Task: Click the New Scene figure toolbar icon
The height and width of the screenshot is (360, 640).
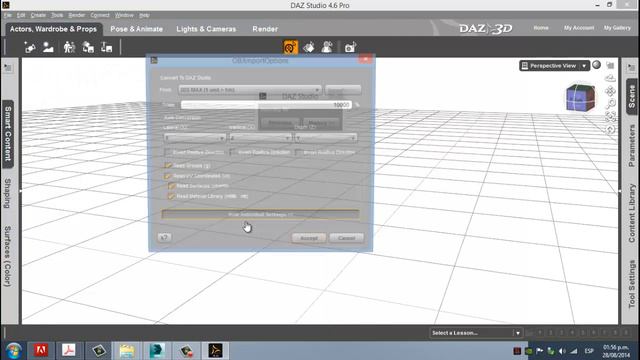Action: [30, 48]
